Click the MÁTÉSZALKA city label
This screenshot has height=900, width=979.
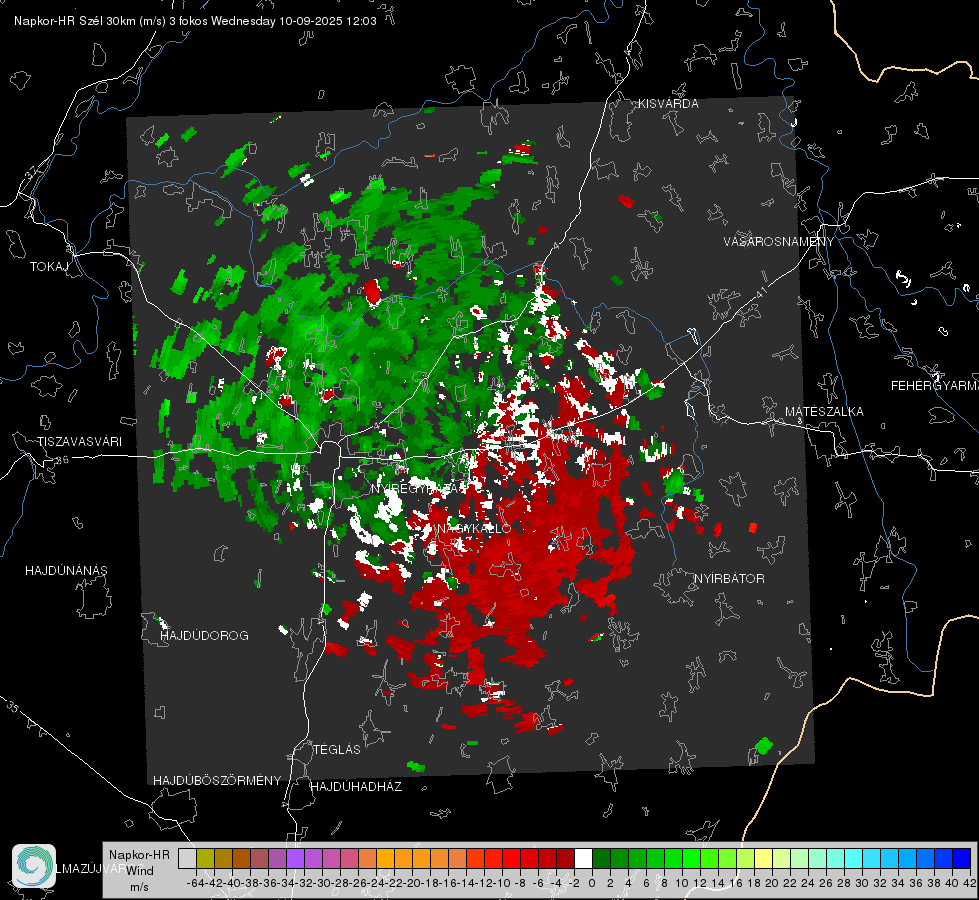click(x=824, y=412)
